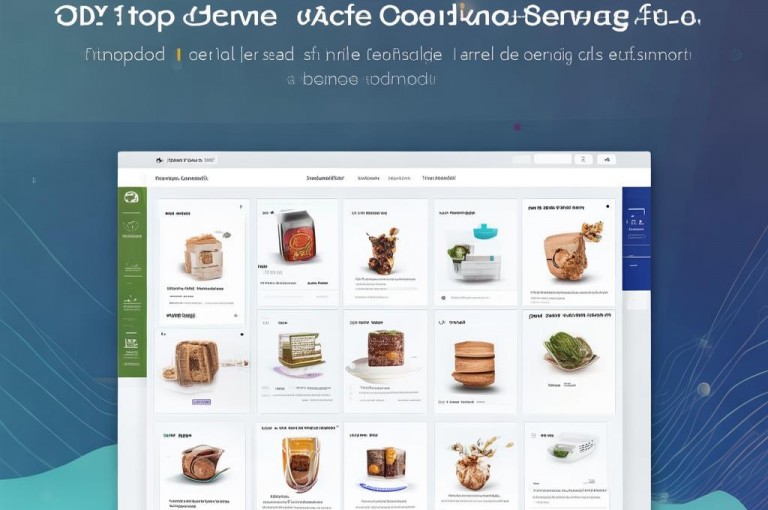The width and height of the screenshot is (768, 510).
Task: Click the icon group in blue right panel
Action: (636, 223)
